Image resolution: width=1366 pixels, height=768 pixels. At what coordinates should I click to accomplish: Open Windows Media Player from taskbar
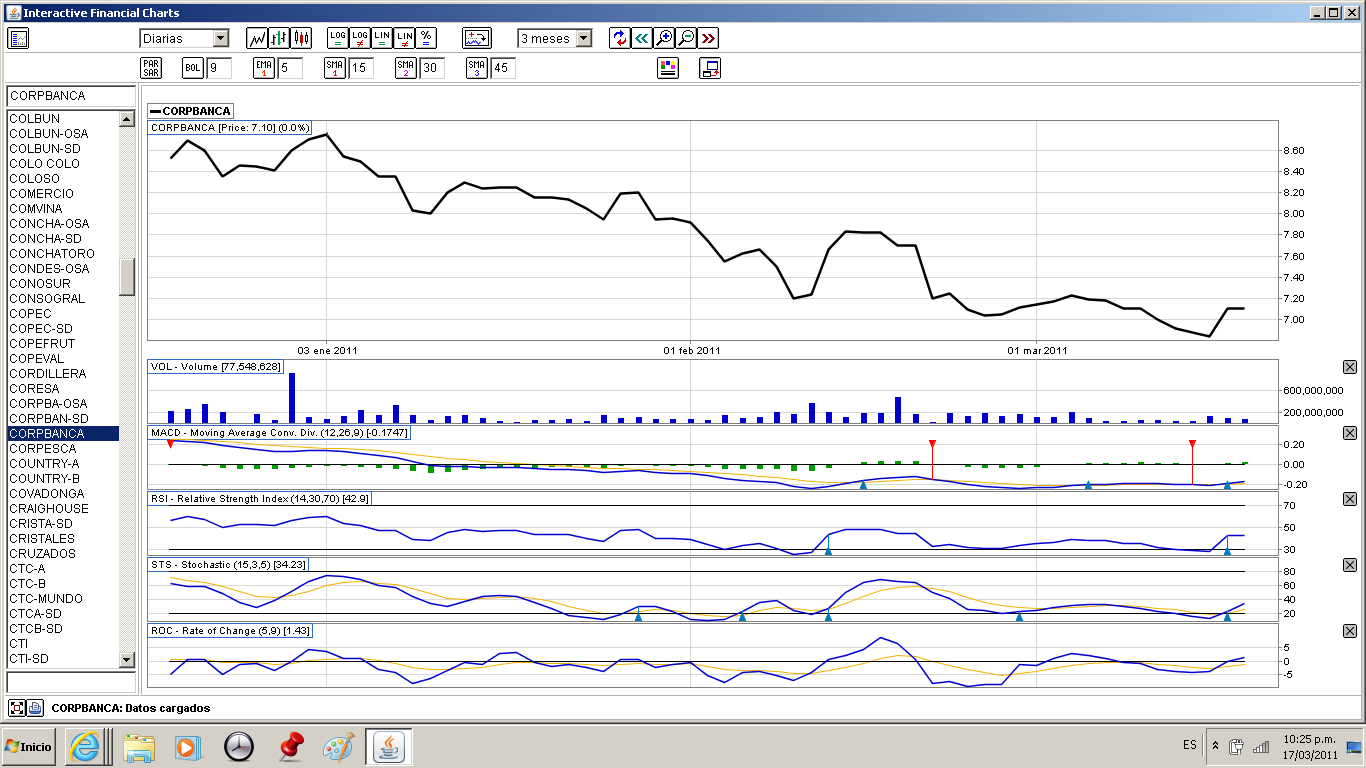click(x=187, y=746)
